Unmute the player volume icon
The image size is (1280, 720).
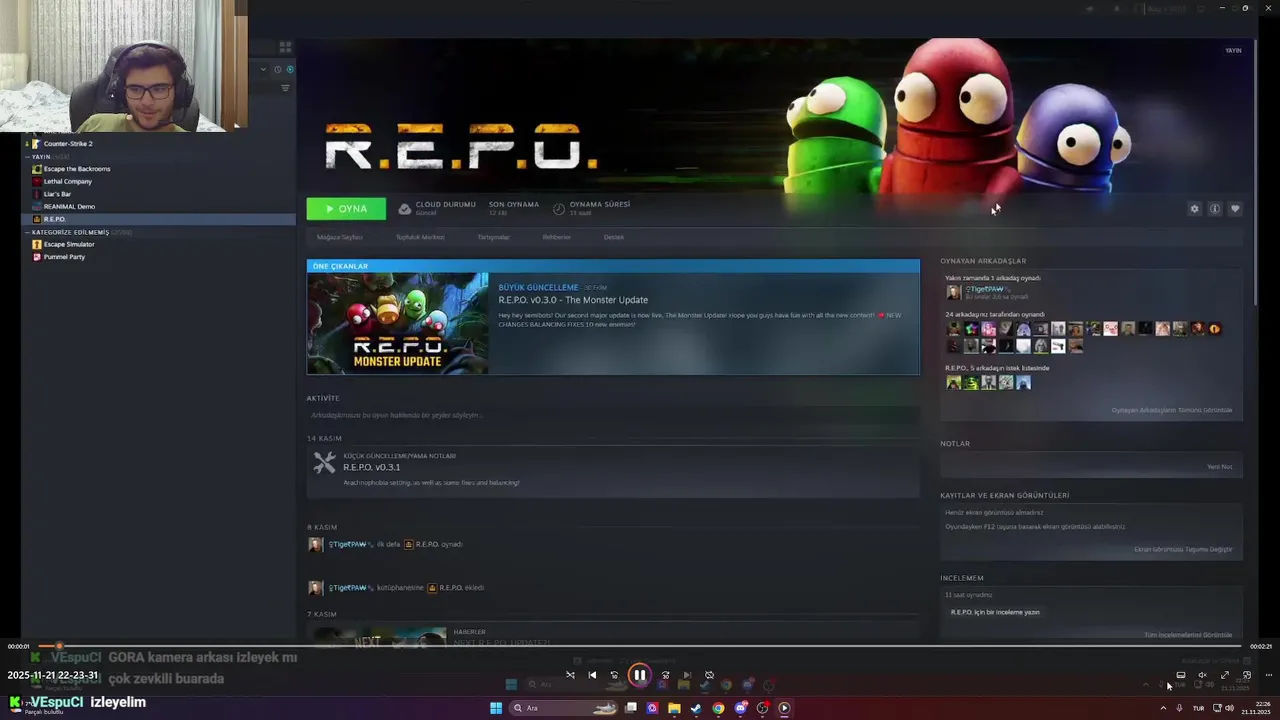1203,675
